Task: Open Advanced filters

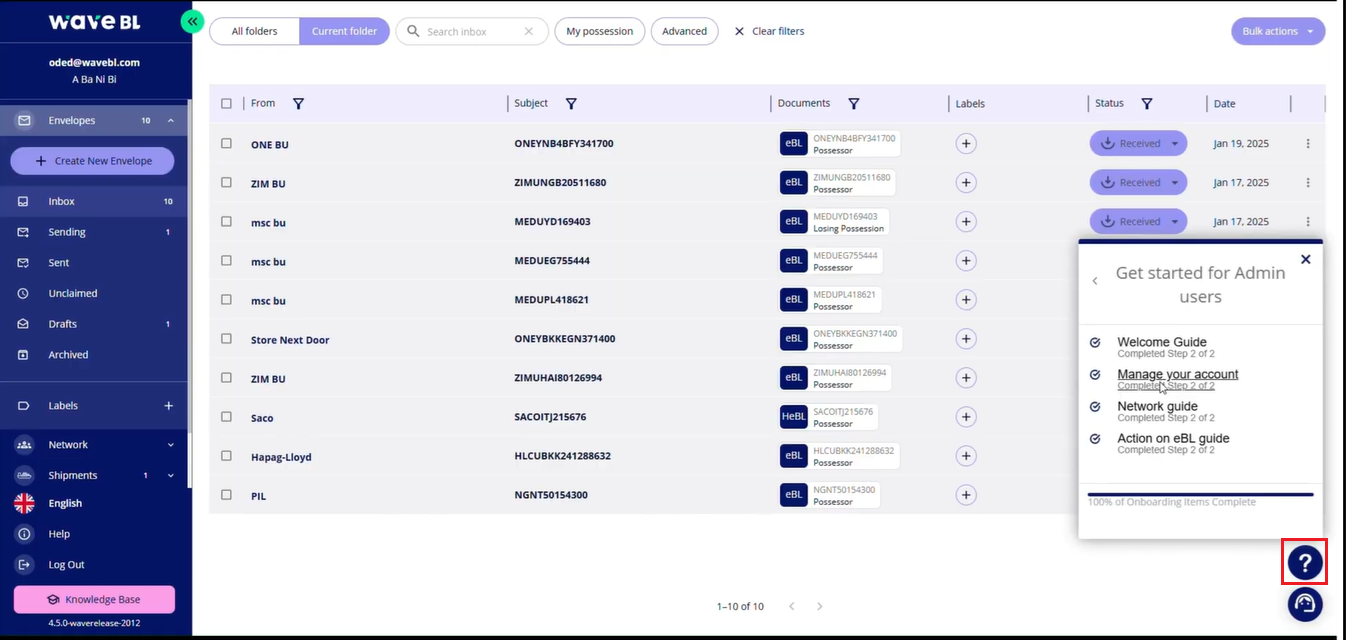Action: pos(684,31)
